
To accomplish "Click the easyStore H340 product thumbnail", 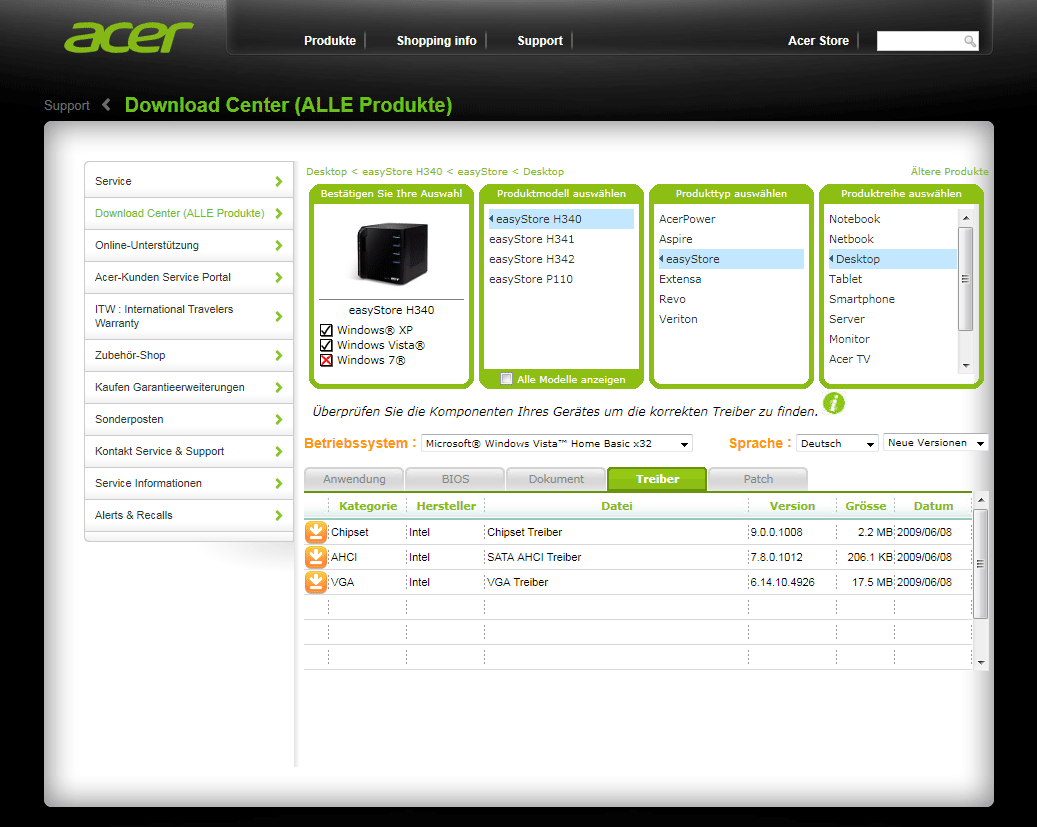I will tap(393, 253).
